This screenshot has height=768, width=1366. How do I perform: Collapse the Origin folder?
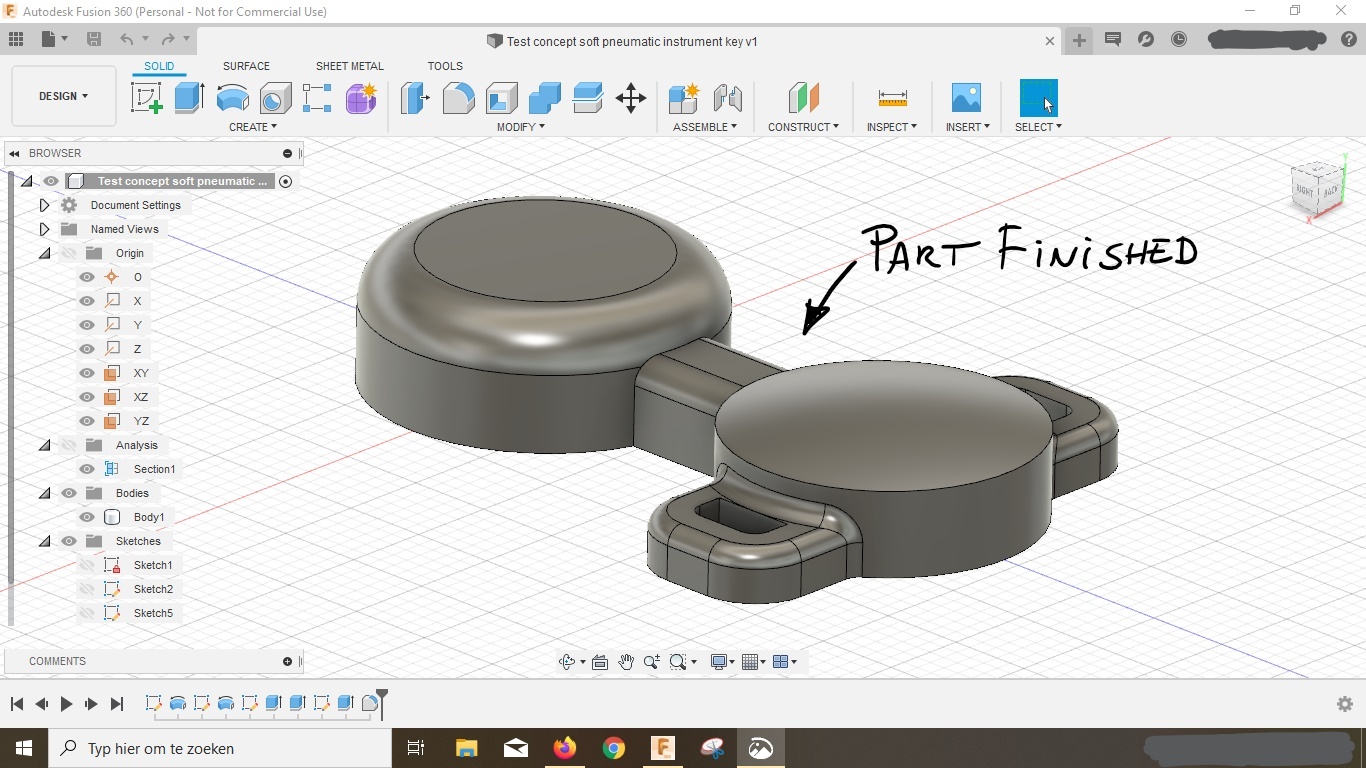click(44, 253)
